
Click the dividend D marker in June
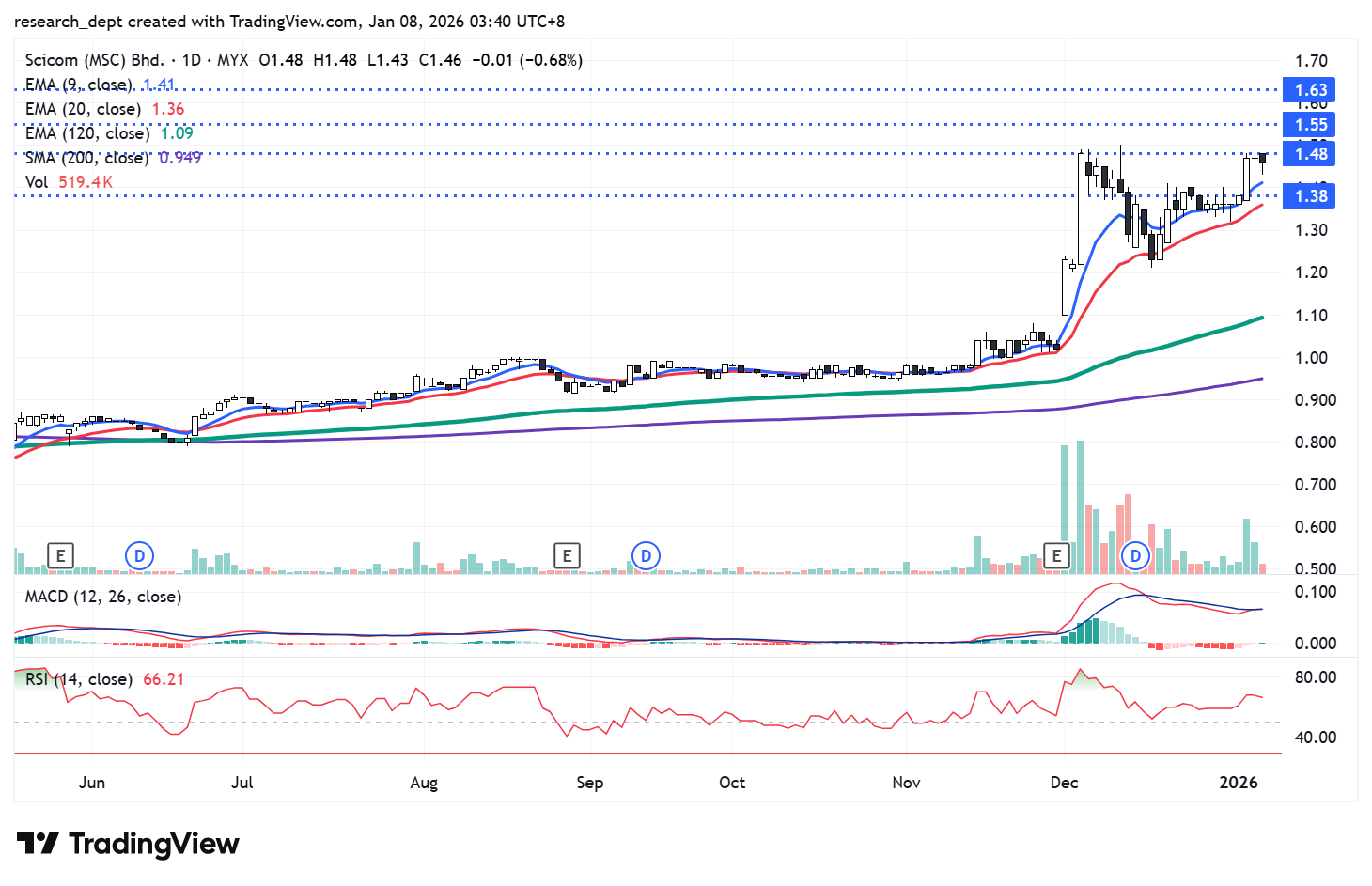point(139,555)
